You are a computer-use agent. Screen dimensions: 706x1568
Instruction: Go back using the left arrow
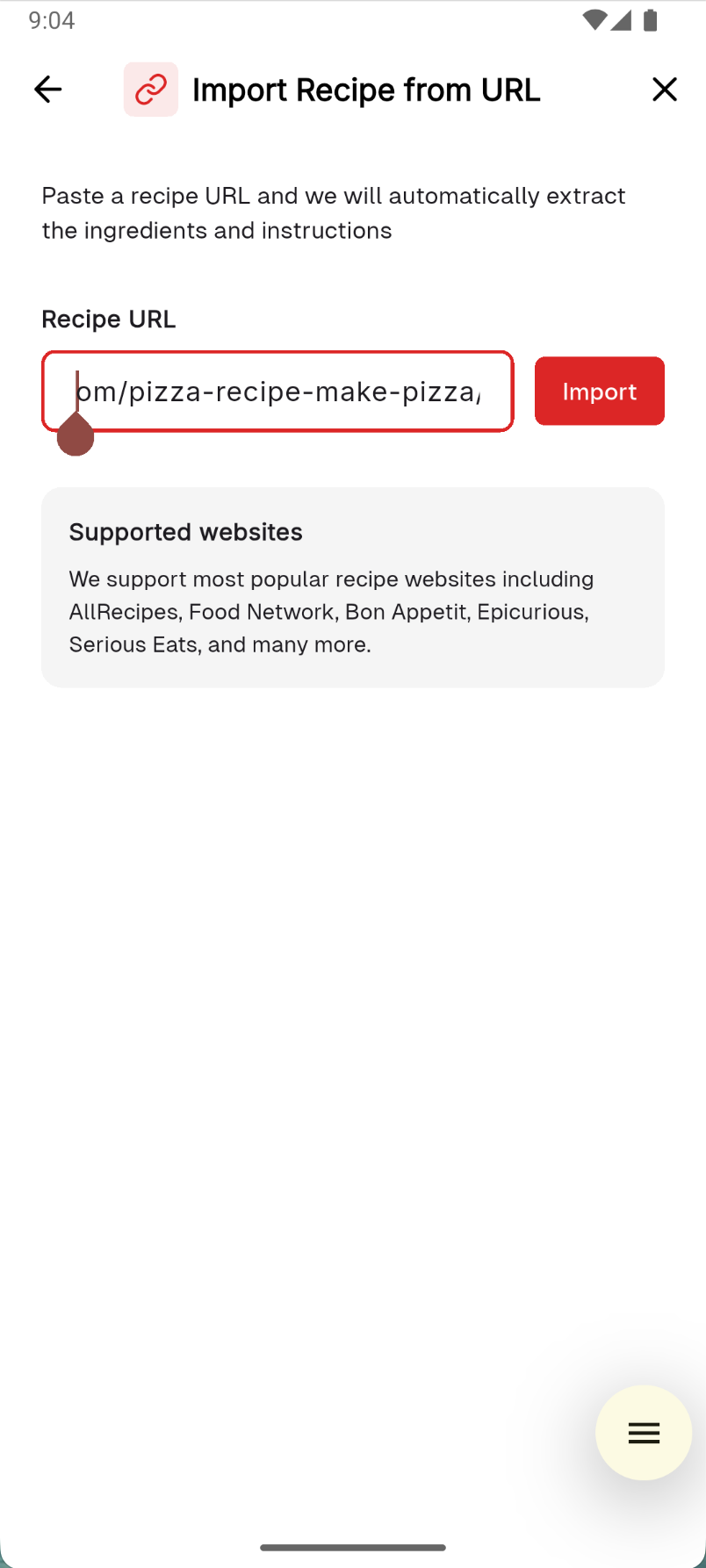point(48,90)
